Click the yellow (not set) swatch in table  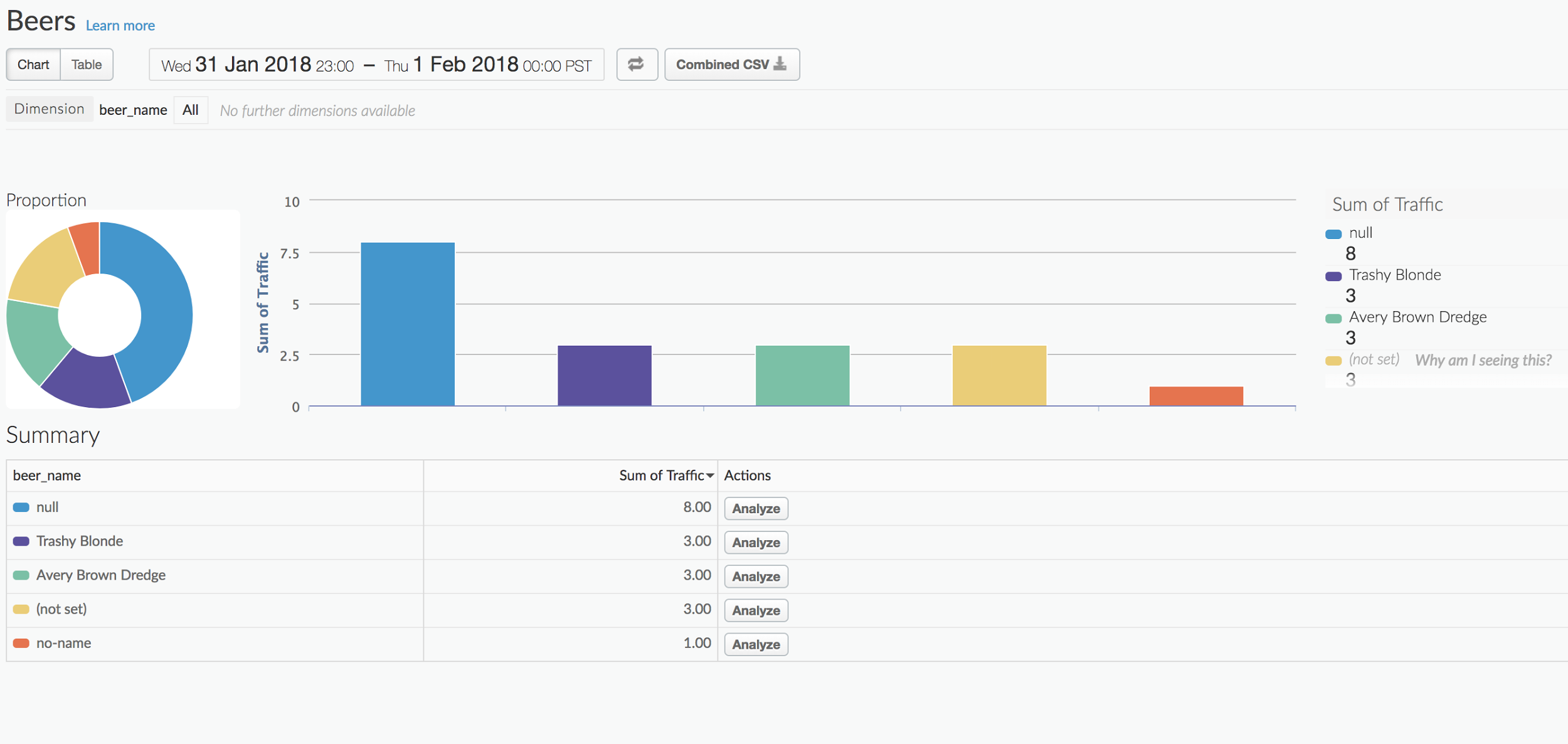[21, 609]
